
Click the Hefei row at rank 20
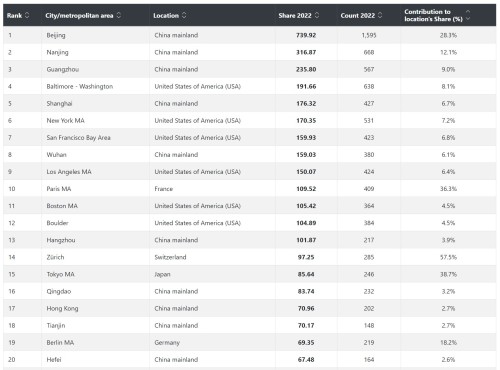pyautogui.click(x=249, y=359)
